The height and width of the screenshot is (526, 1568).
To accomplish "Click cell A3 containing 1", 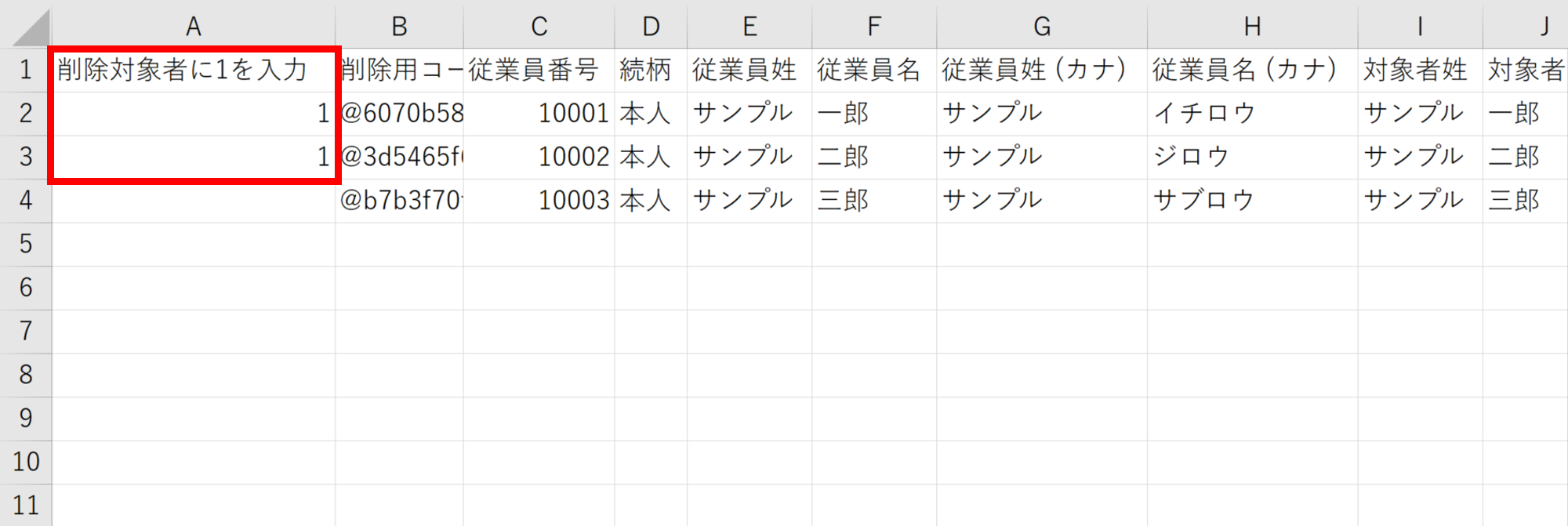I will [x=194, y=157].
